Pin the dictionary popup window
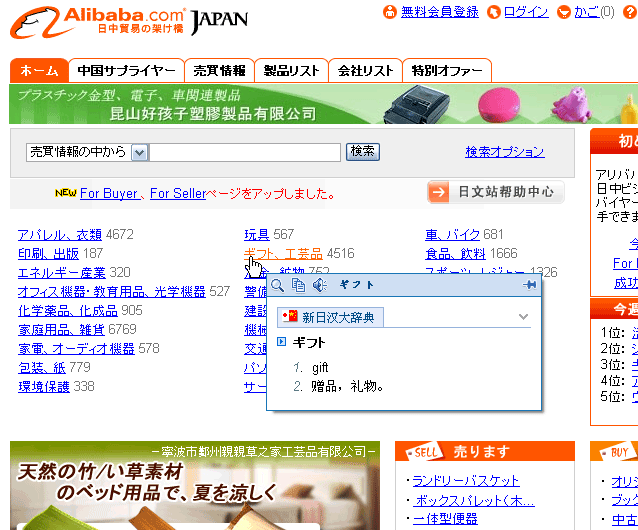 529,286
